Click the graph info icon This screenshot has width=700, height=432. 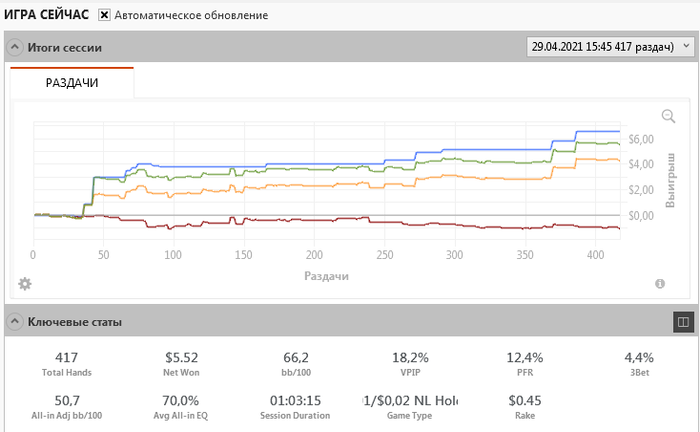(660, 284)
